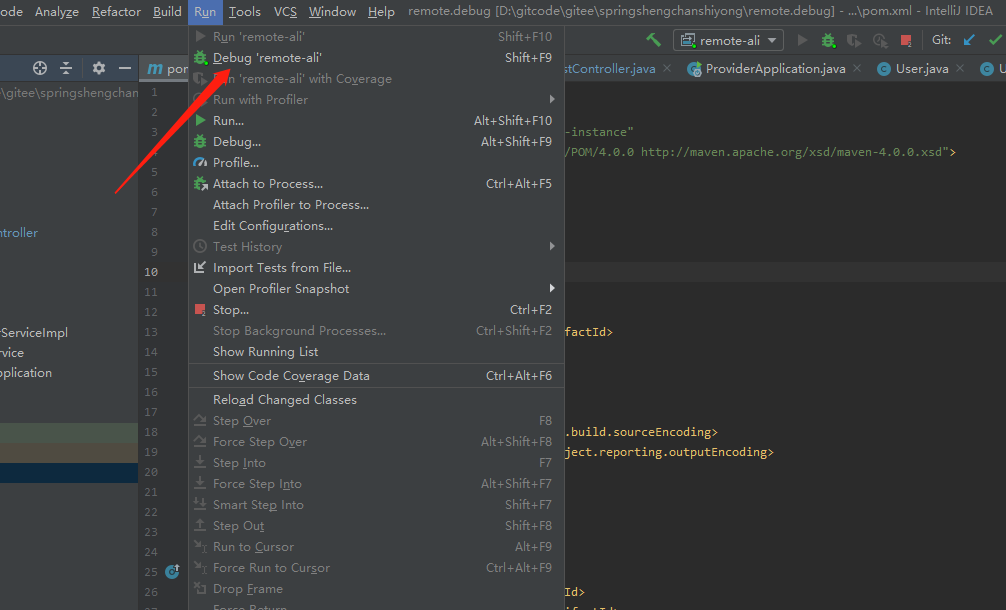
Task: Select Run to Cursor menu item
Action: tap(377, 547)
